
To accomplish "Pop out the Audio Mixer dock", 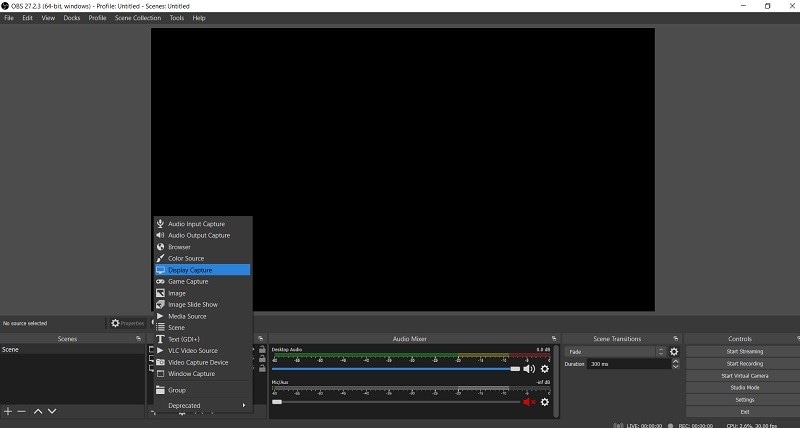I will point(554,339).
